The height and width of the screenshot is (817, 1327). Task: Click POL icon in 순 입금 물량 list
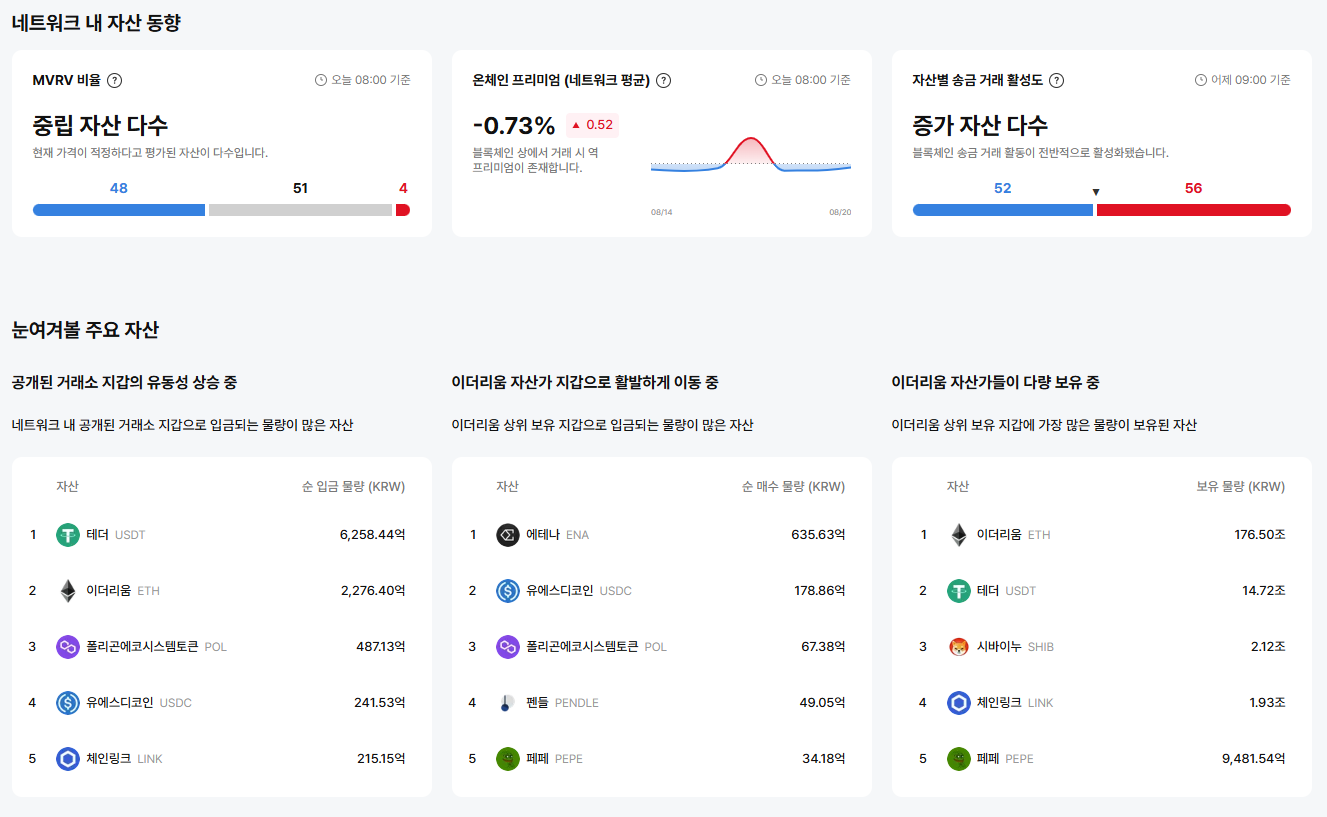click(68, 647)
